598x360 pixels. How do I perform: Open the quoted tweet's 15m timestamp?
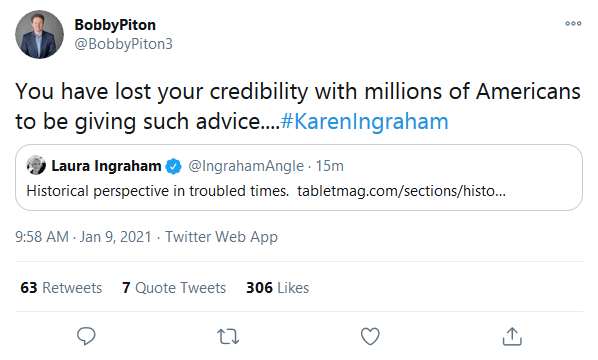(330, 166)
